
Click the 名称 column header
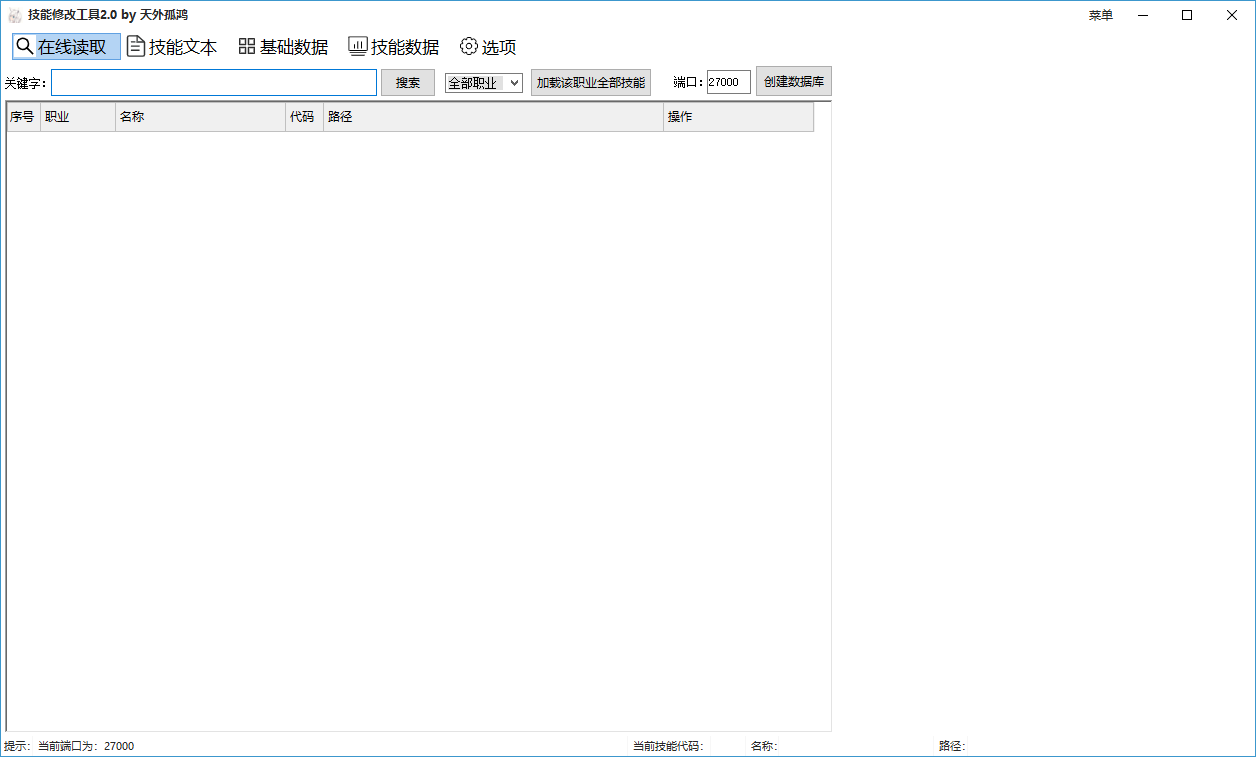(200, 117)
